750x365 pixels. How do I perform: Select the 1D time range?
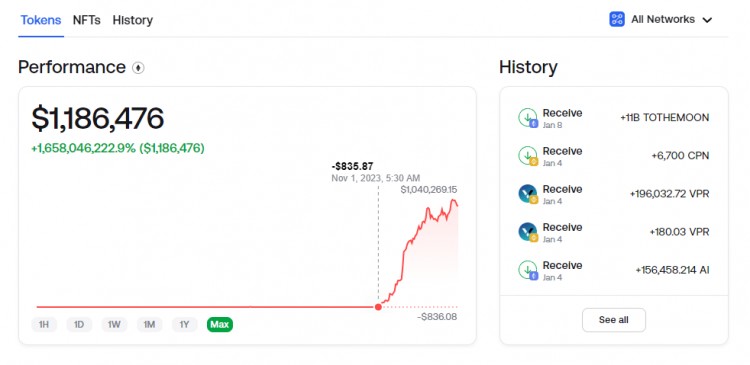79,325
